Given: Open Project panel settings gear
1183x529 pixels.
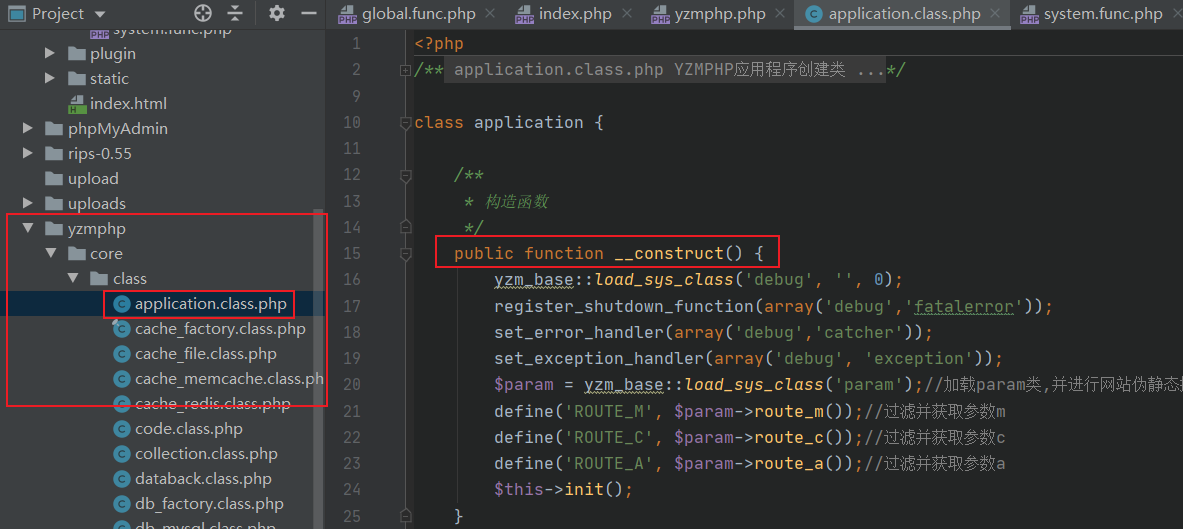Looking at the screenshot, I should tap(277, 13).
